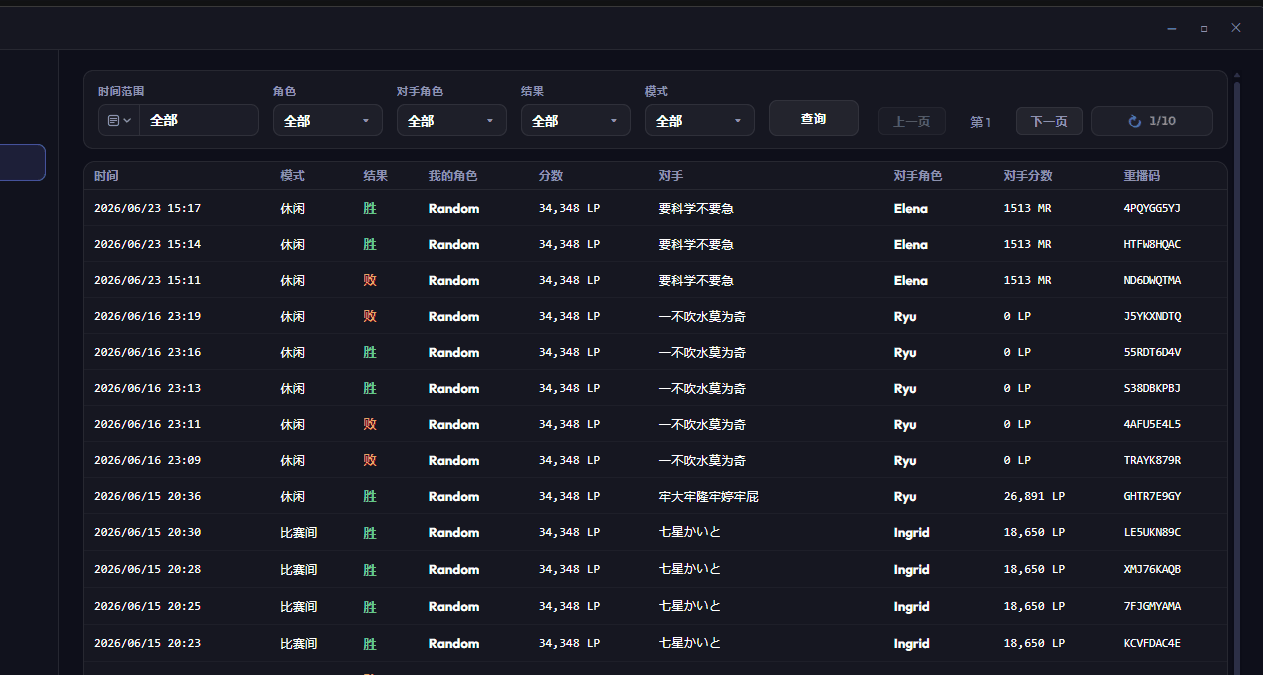
Task: Select replay code GHTR7E9GY
Action: 1152,497
